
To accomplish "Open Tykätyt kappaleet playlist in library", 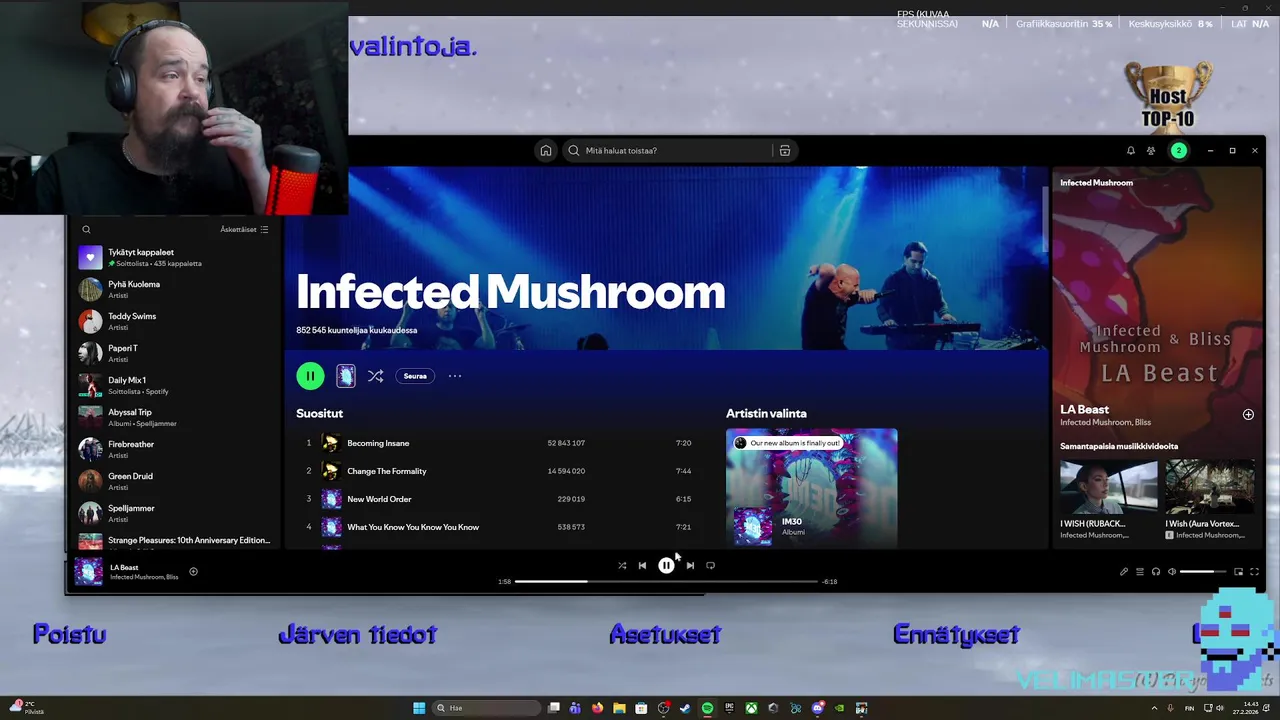I will click(175, 257).
